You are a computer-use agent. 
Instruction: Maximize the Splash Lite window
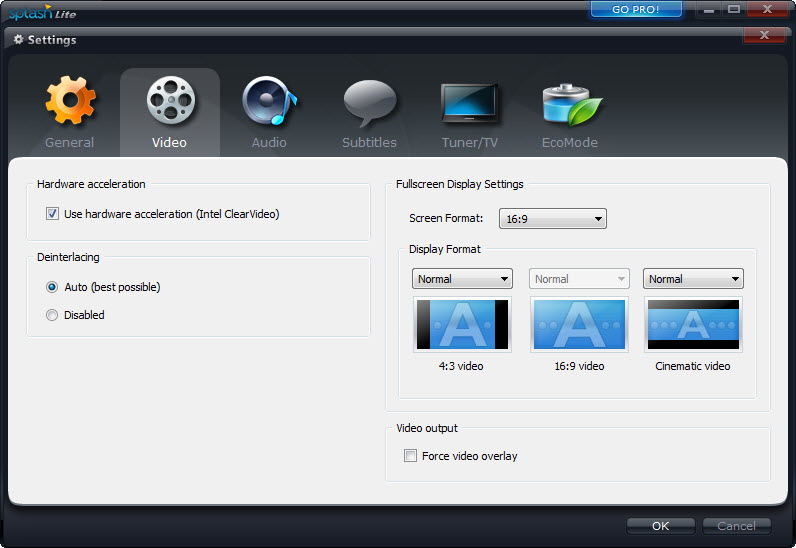click(x=734, y=9)
